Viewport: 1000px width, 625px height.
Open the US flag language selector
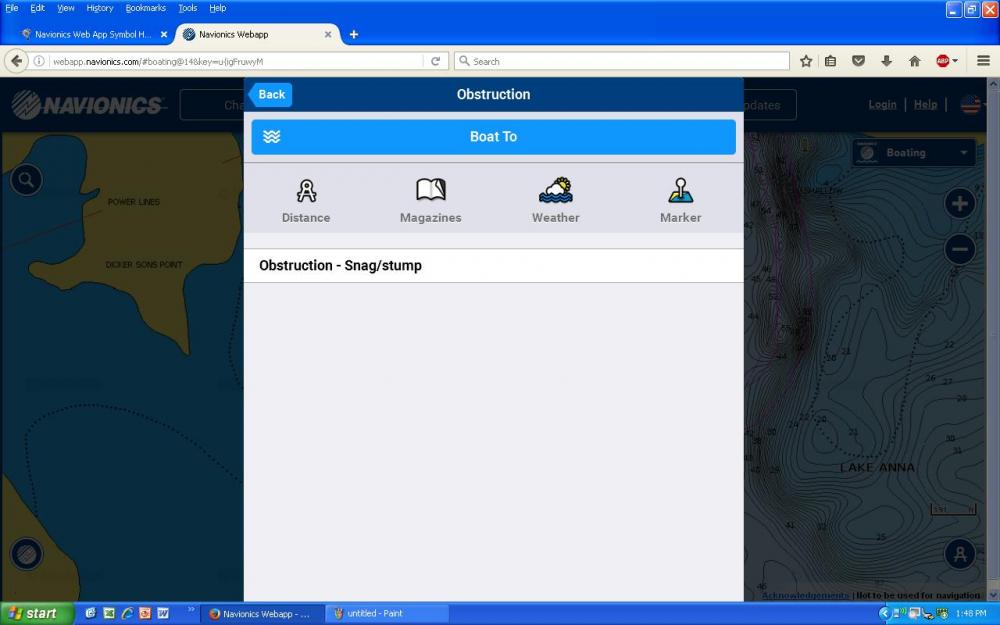pos(970,105)
